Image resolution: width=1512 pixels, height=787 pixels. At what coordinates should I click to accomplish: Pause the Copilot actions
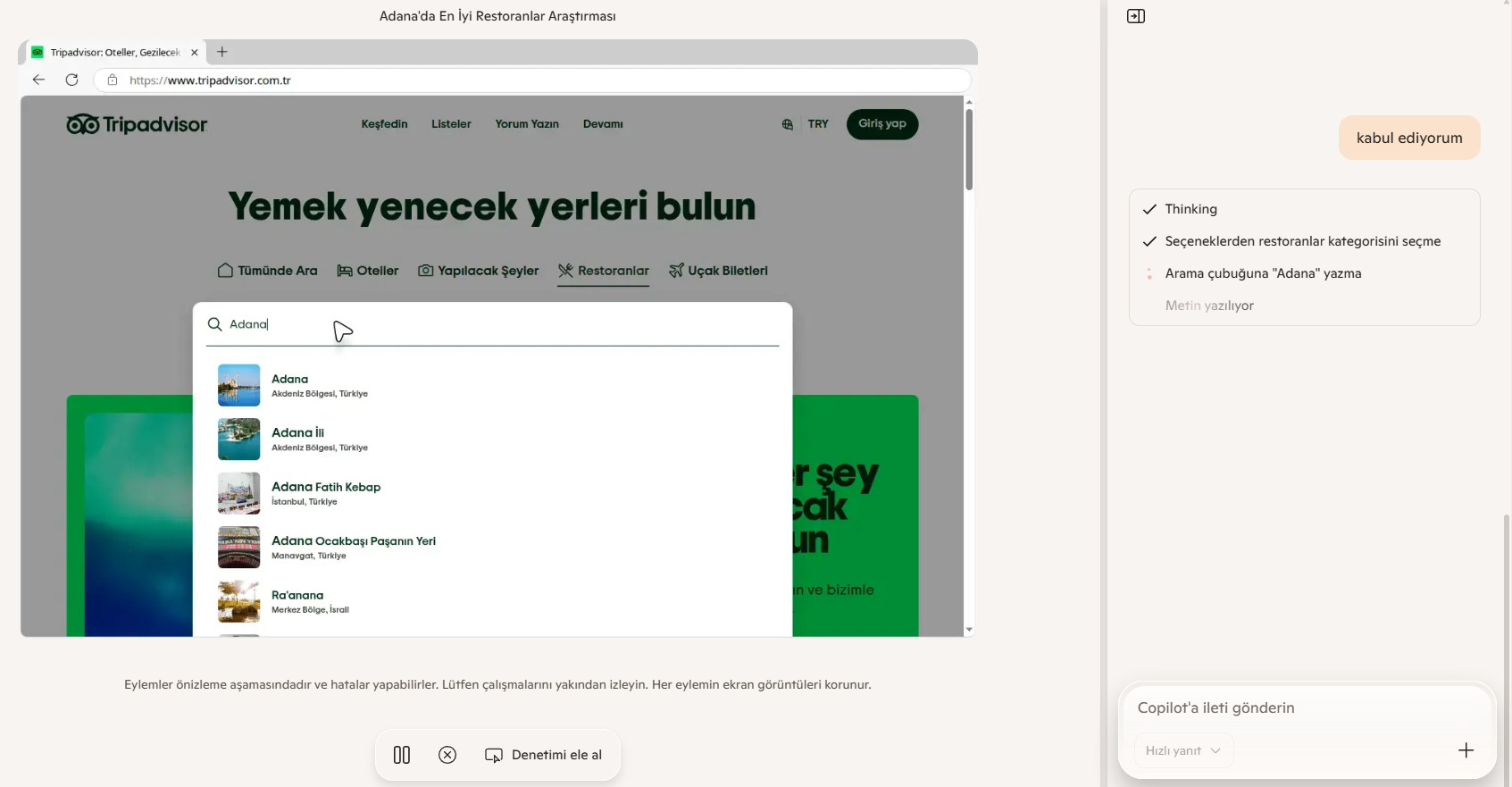[x=402, y=755]
